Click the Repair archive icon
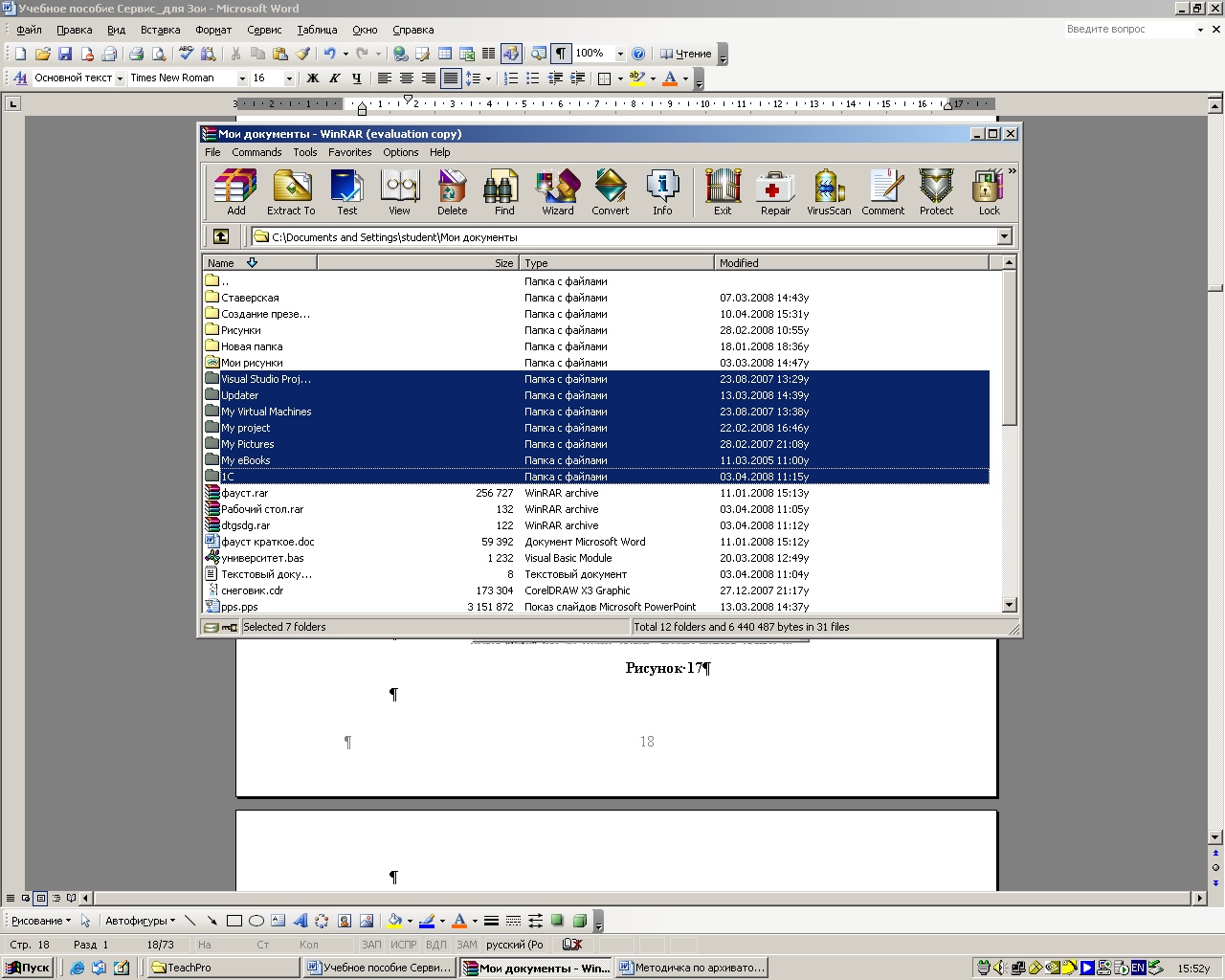This screenshot has height=980, width=1225. [775, 192]
